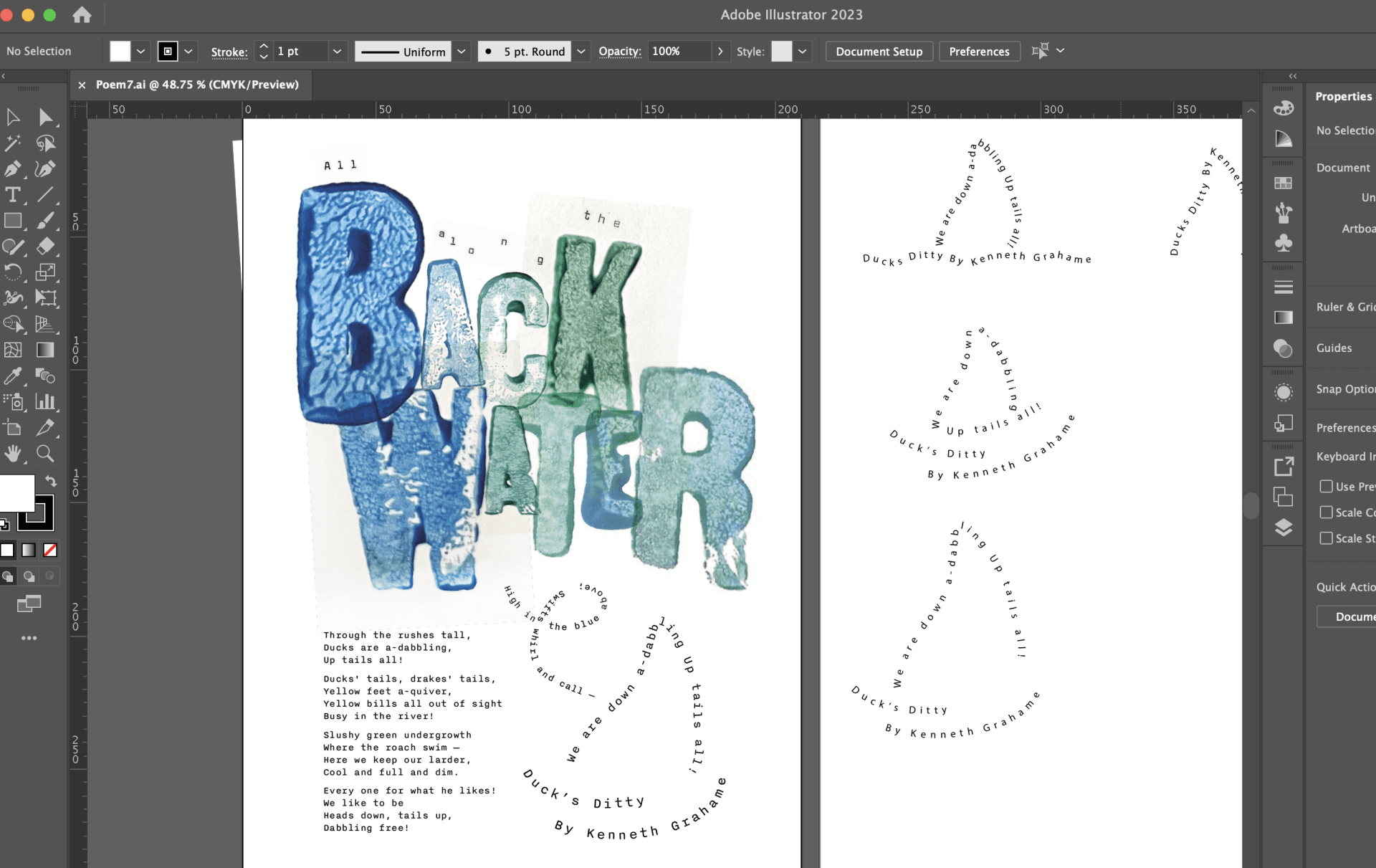Activate the Type tool
The image size is (1376, 868).
pyautogui.click(x=13, y=195)
